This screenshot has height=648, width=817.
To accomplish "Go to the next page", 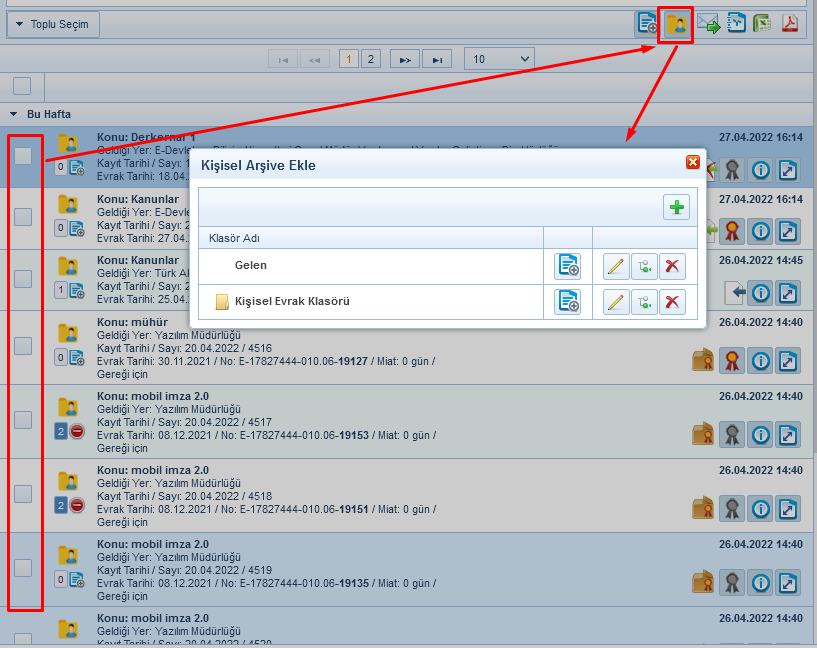I will [404, 59].
